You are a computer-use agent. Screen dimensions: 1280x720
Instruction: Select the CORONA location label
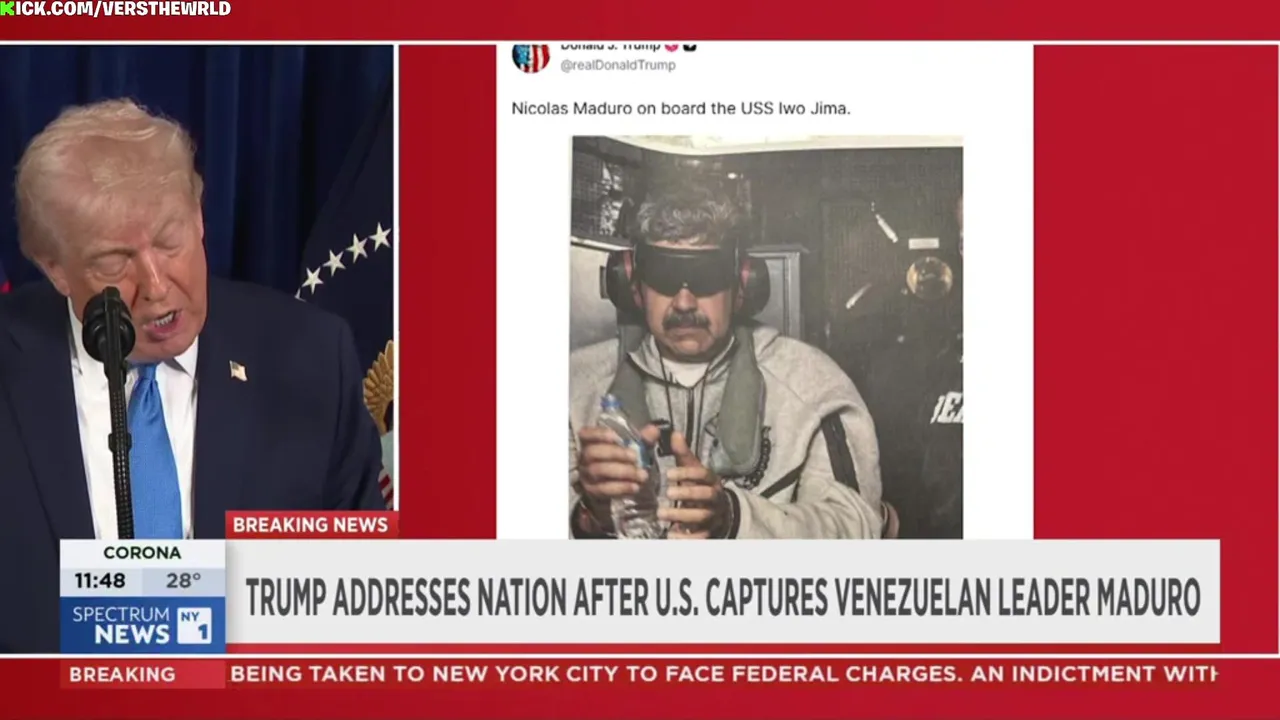pyautogui.click(x=142, y=553)
